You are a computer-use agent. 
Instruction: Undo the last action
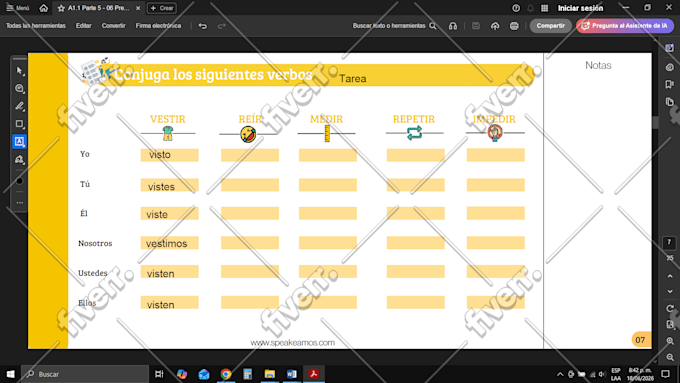point(203,26)
